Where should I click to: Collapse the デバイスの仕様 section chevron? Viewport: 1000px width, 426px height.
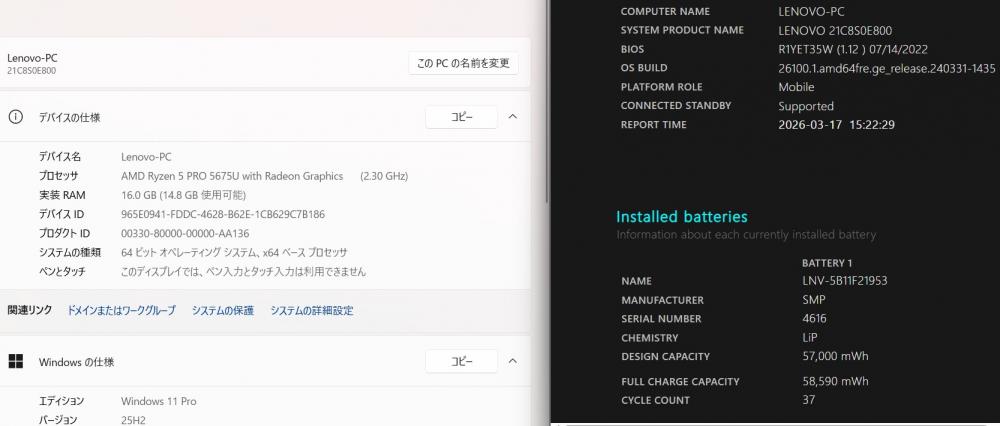(513, 117)
